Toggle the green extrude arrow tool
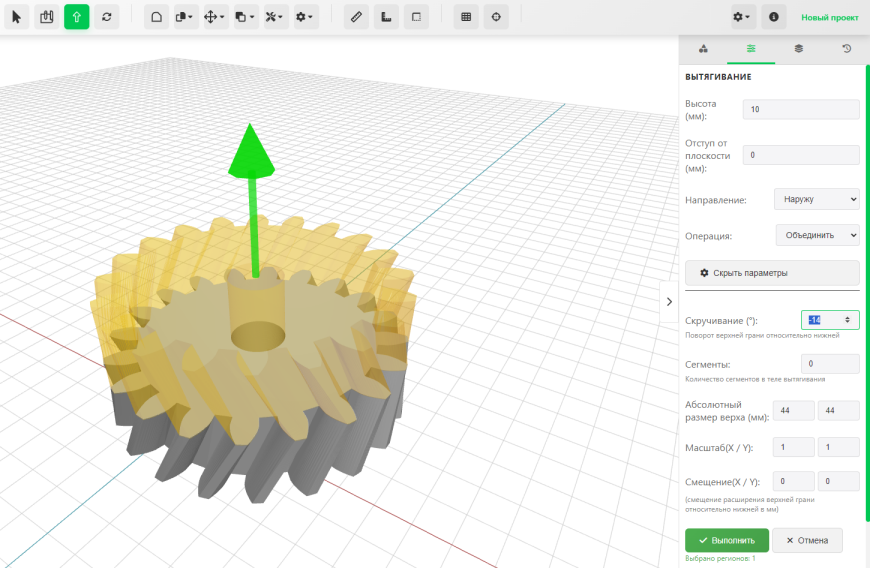Screen dimensions: 870x568 (x=77, y=17)
